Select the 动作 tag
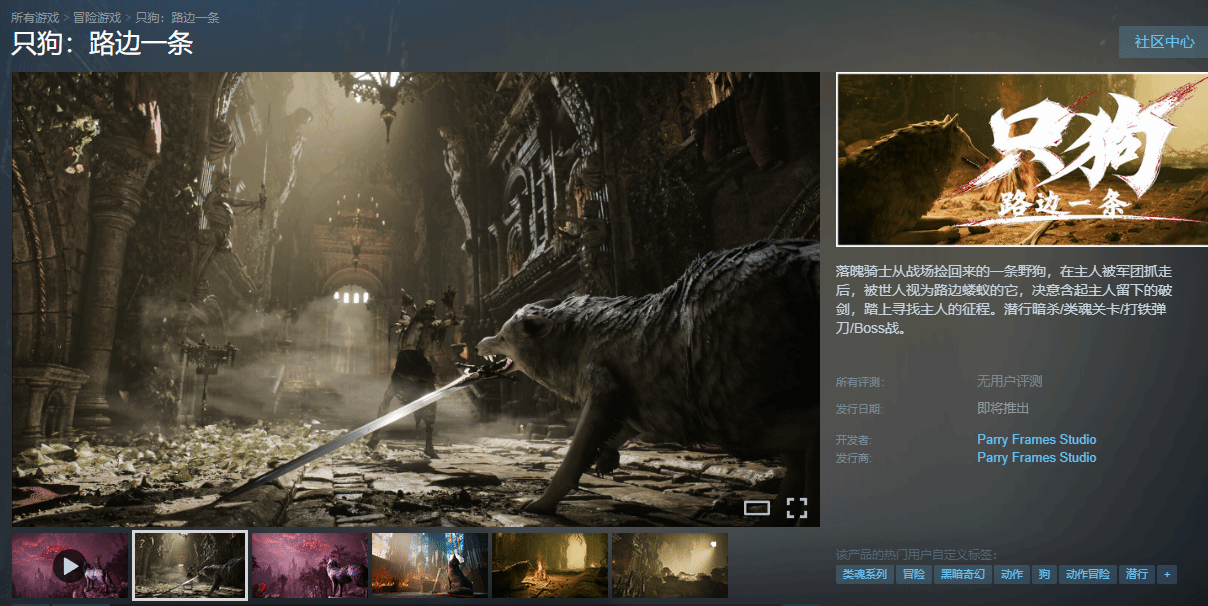The width and height of the screenshot is (1208, 606). [1012, 574]
